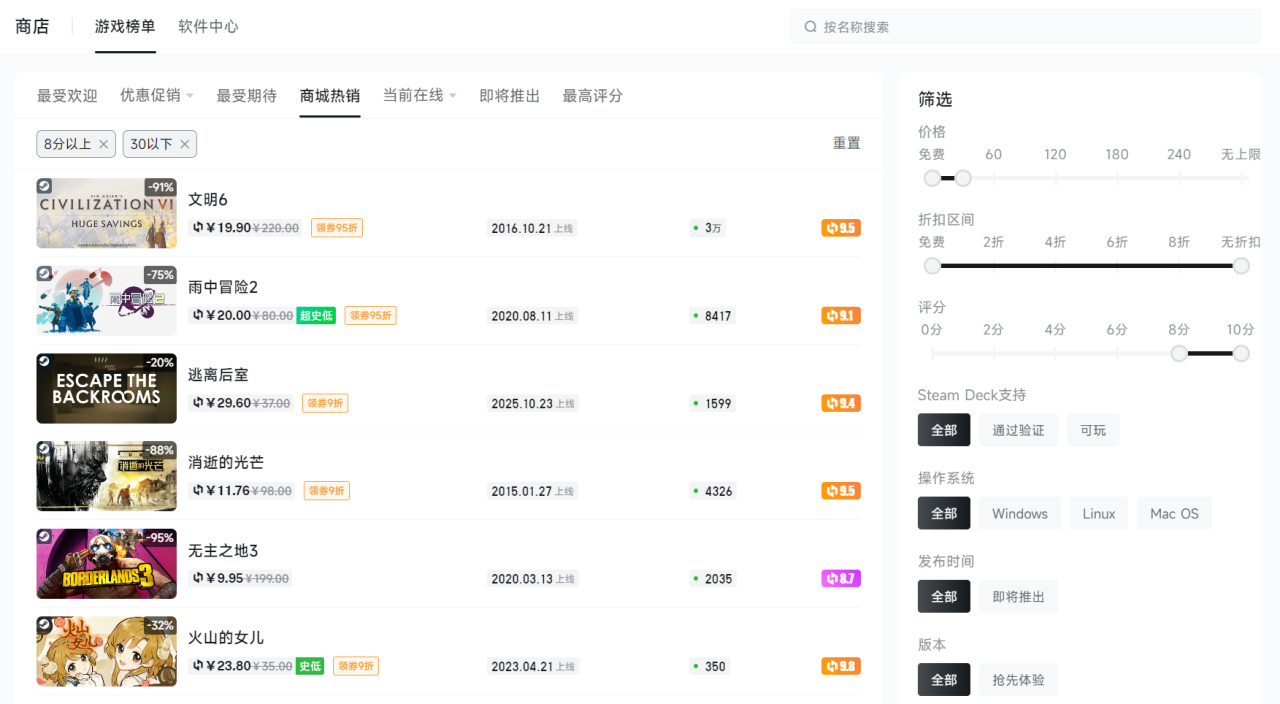Expand the 优惠促销 dropdown
Screen dimensions: 1280x704
point(190,96)
